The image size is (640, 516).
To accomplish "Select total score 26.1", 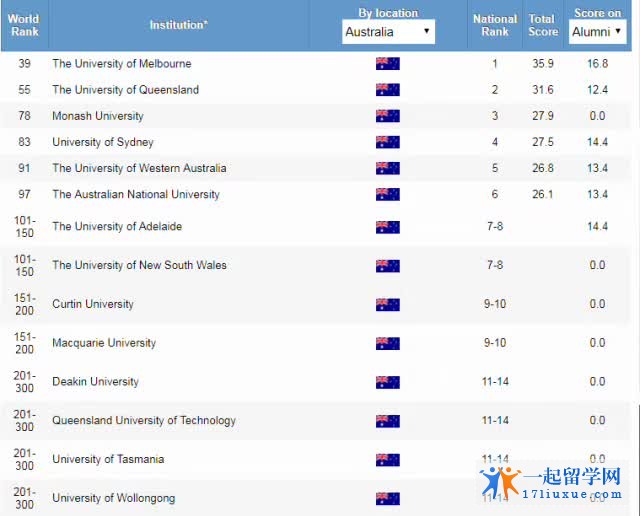I will point(543,194).
